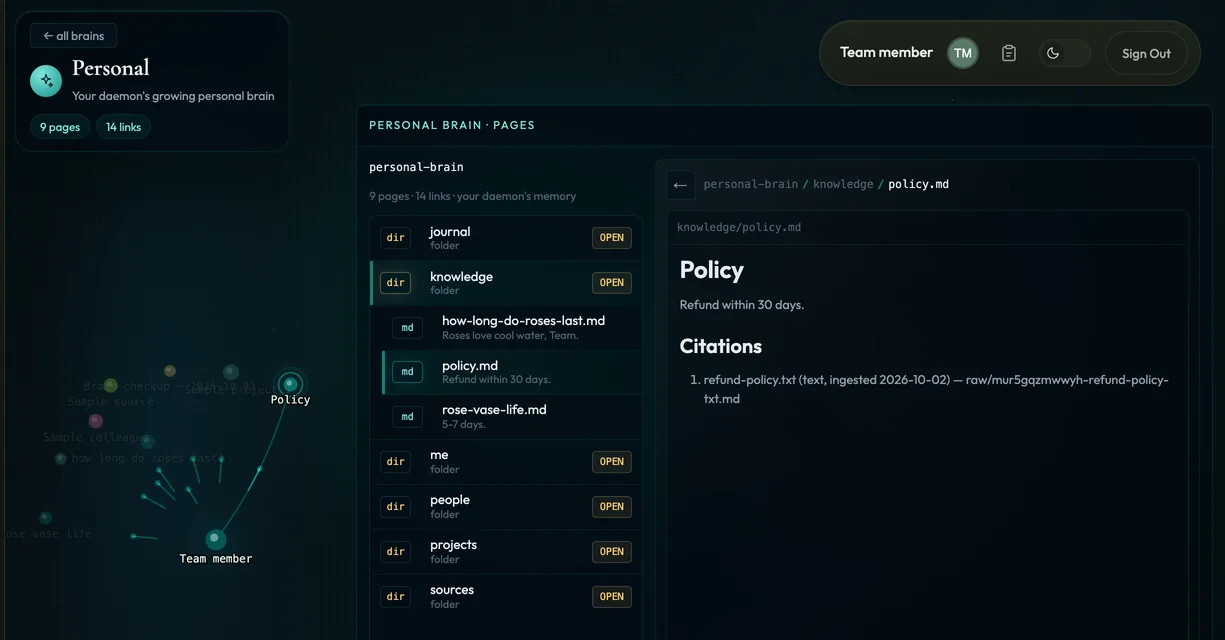Click the md badge for rose-vase-life.md
The height and width of the screenshot is (640, 1225).
(x=407, y=416)
